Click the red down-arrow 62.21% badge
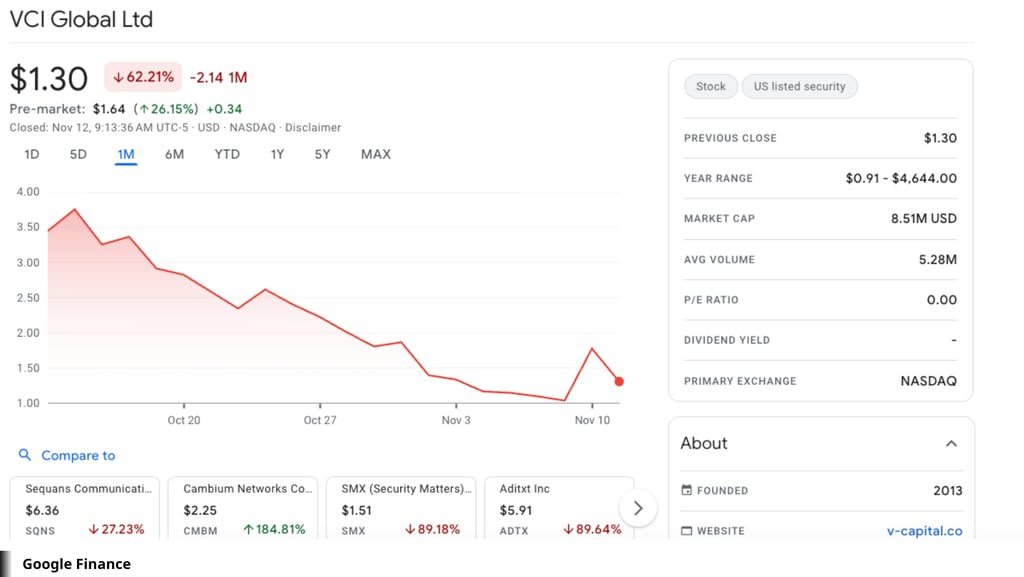The height and width of the screenshot is (577, 1024). (x=143, y=77)
